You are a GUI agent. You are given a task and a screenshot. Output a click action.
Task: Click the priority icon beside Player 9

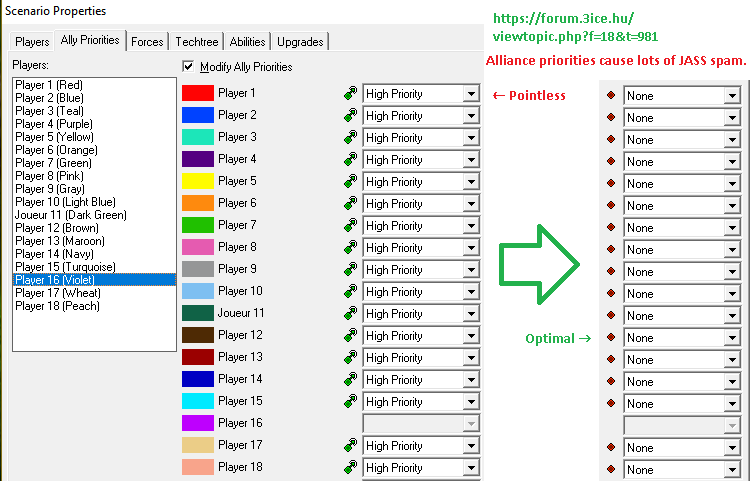coord(350,269)
